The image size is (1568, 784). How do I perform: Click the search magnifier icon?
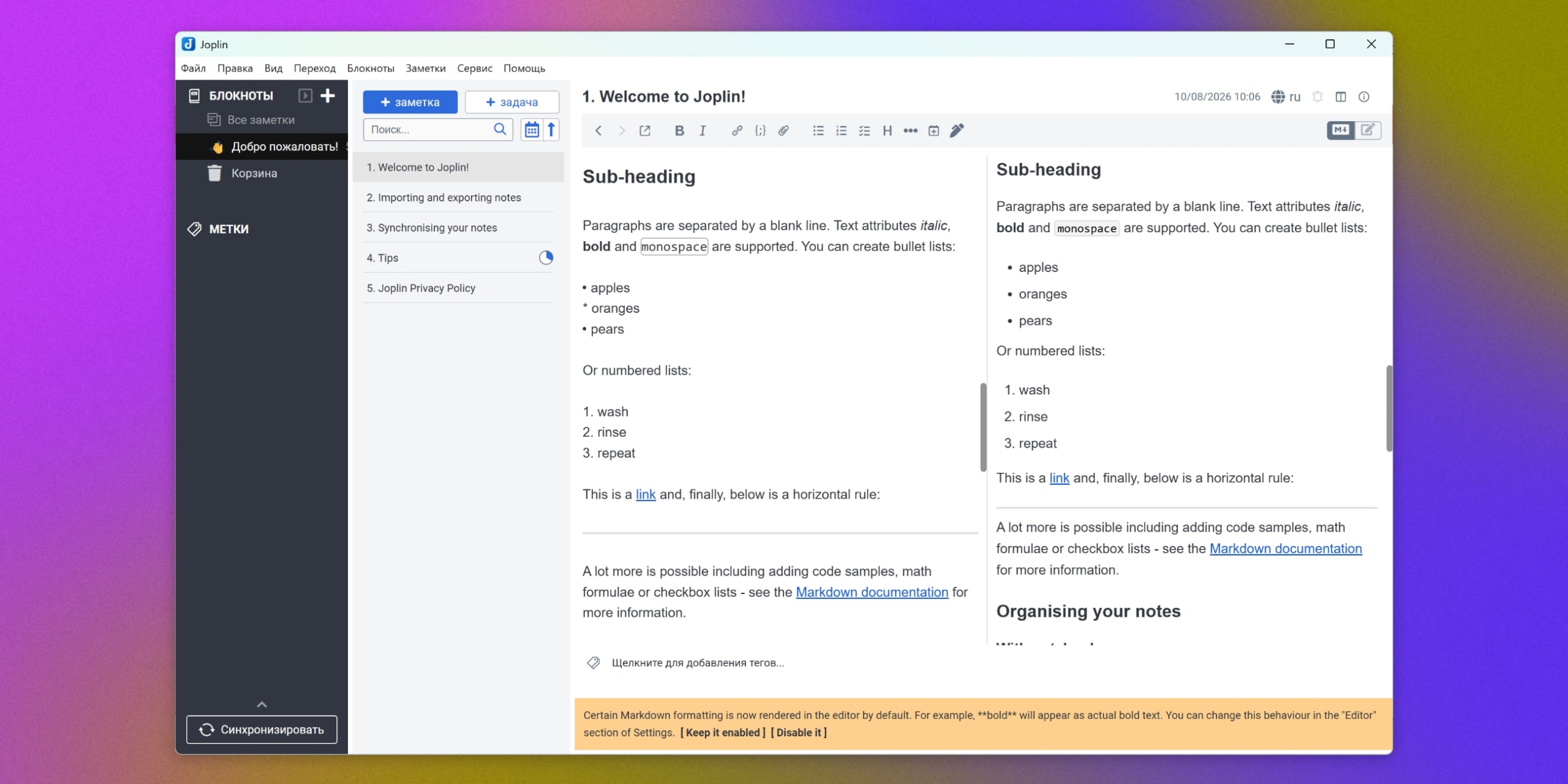pyautogui.click(x=500, y=129)
